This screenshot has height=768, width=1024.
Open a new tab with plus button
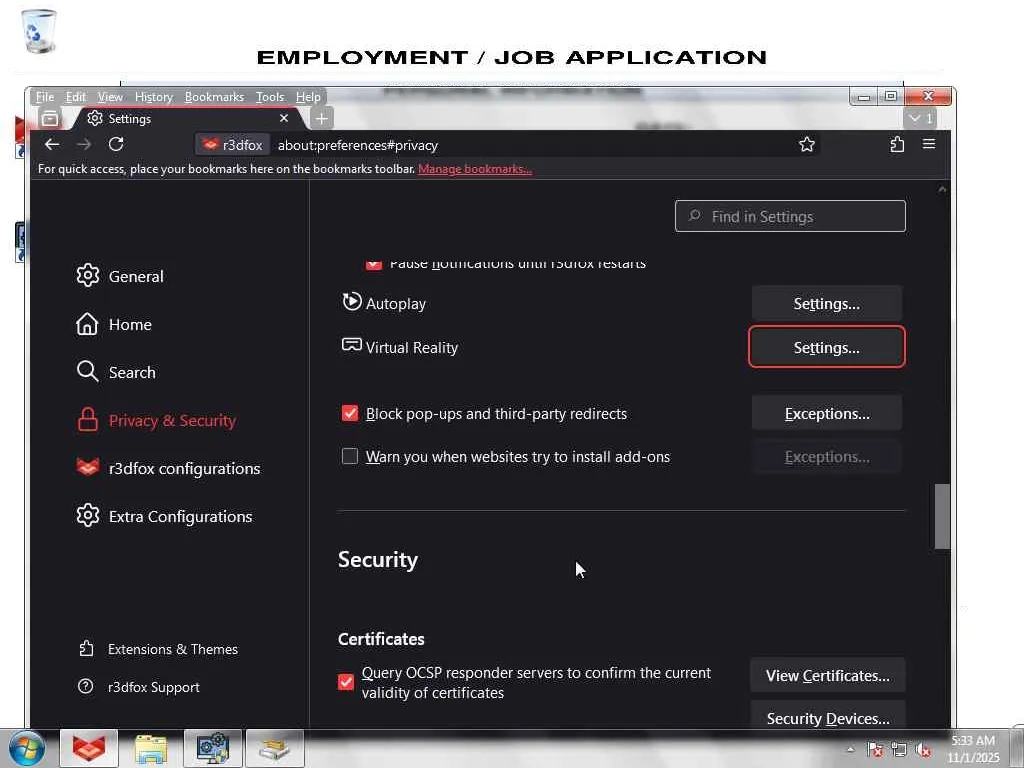tap(321, 118)
